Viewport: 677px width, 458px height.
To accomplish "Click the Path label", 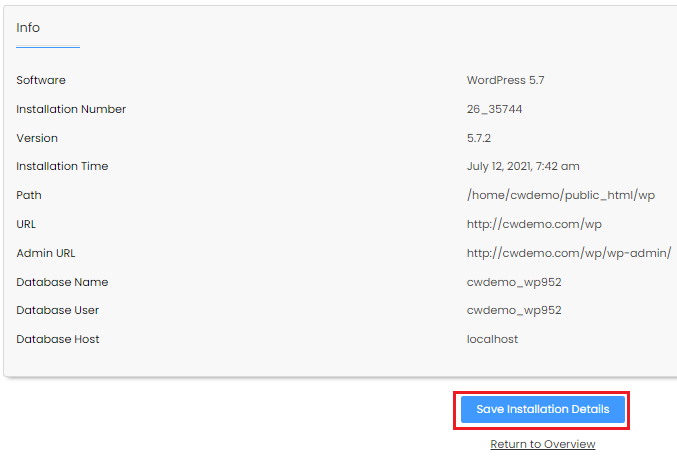I will 29,195.
